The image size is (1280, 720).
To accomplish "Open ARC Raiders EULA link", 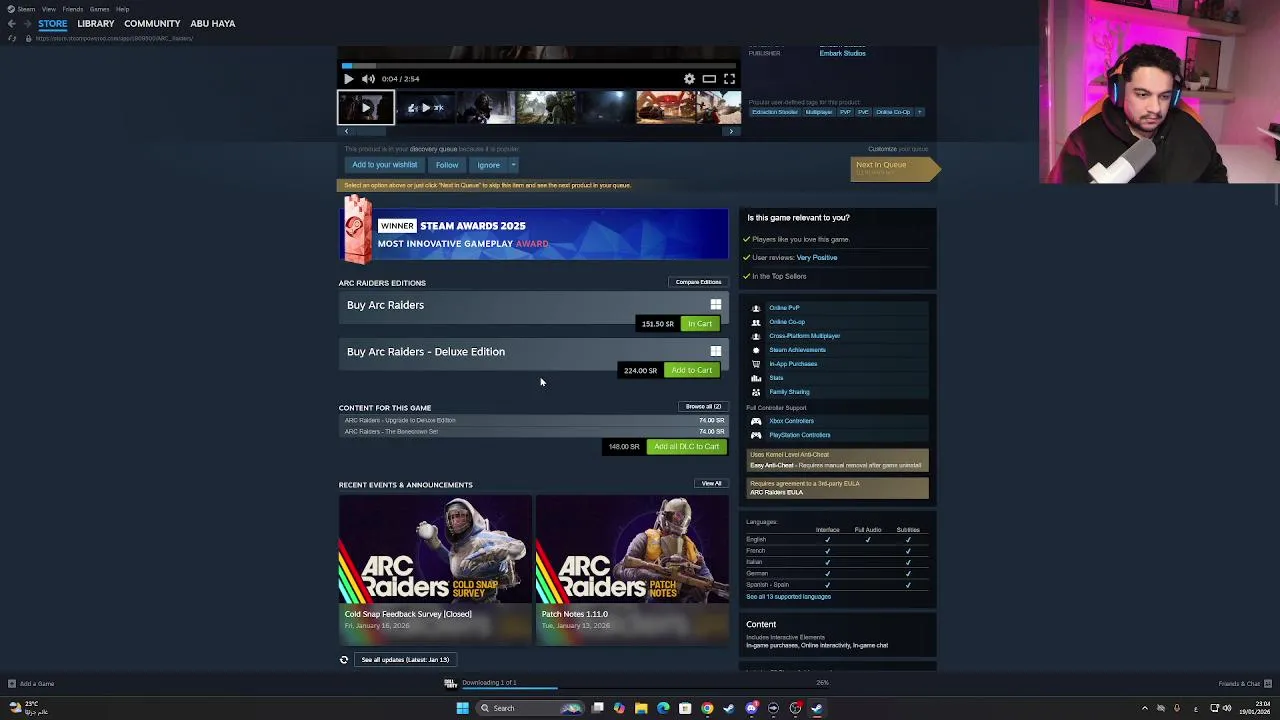I will pos(777,493).
